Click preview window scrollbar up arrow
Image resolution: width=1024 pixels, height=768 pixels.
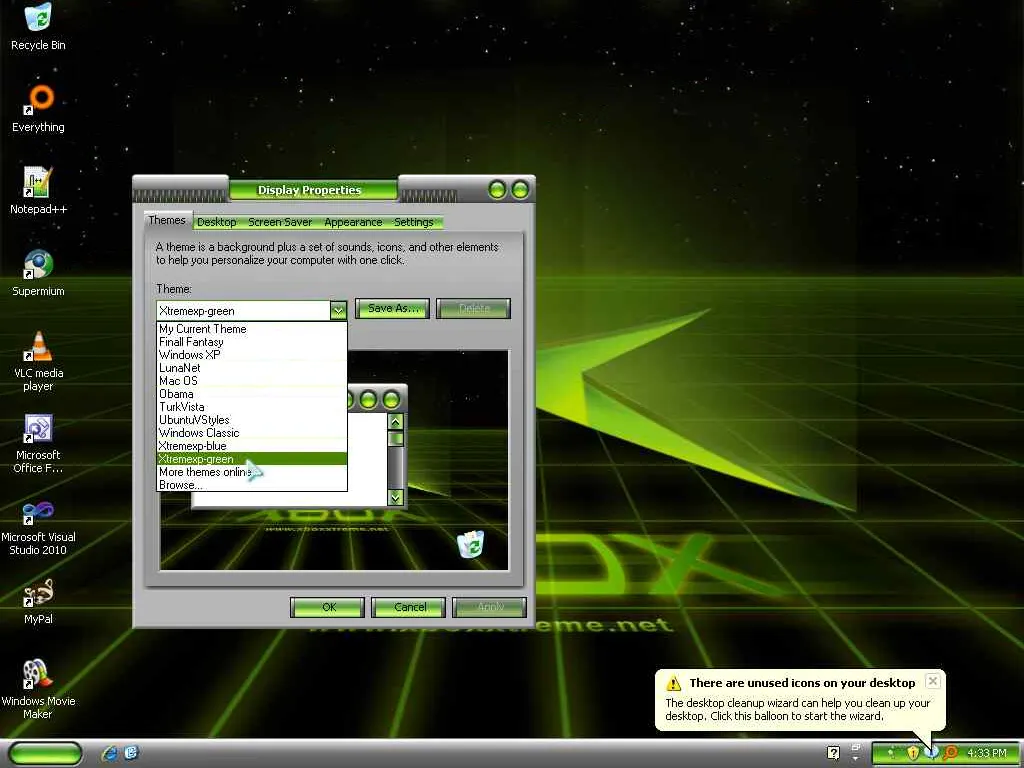pyautogui.click(x=395, y=422)
